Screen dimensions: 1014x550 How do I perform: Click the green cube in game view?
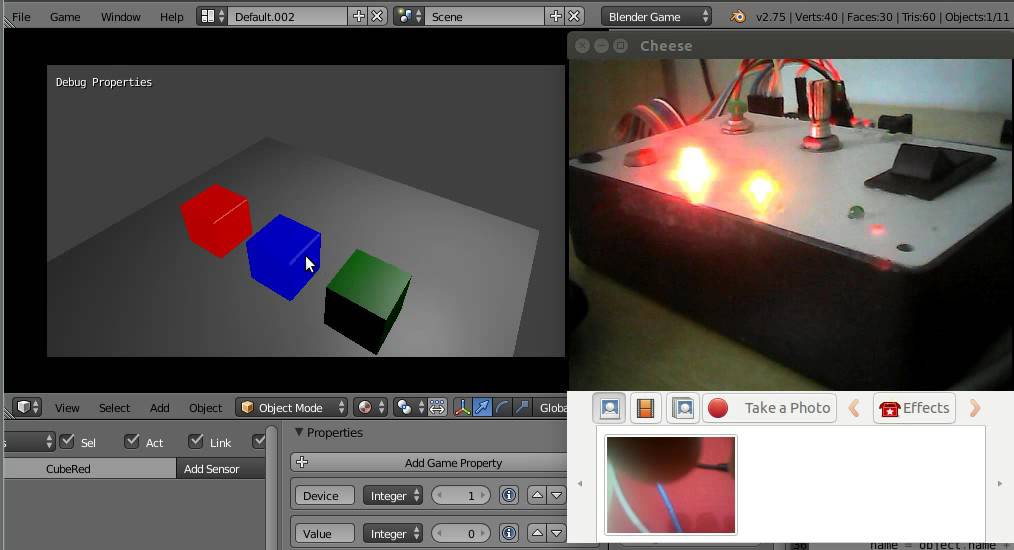point(367,301)
